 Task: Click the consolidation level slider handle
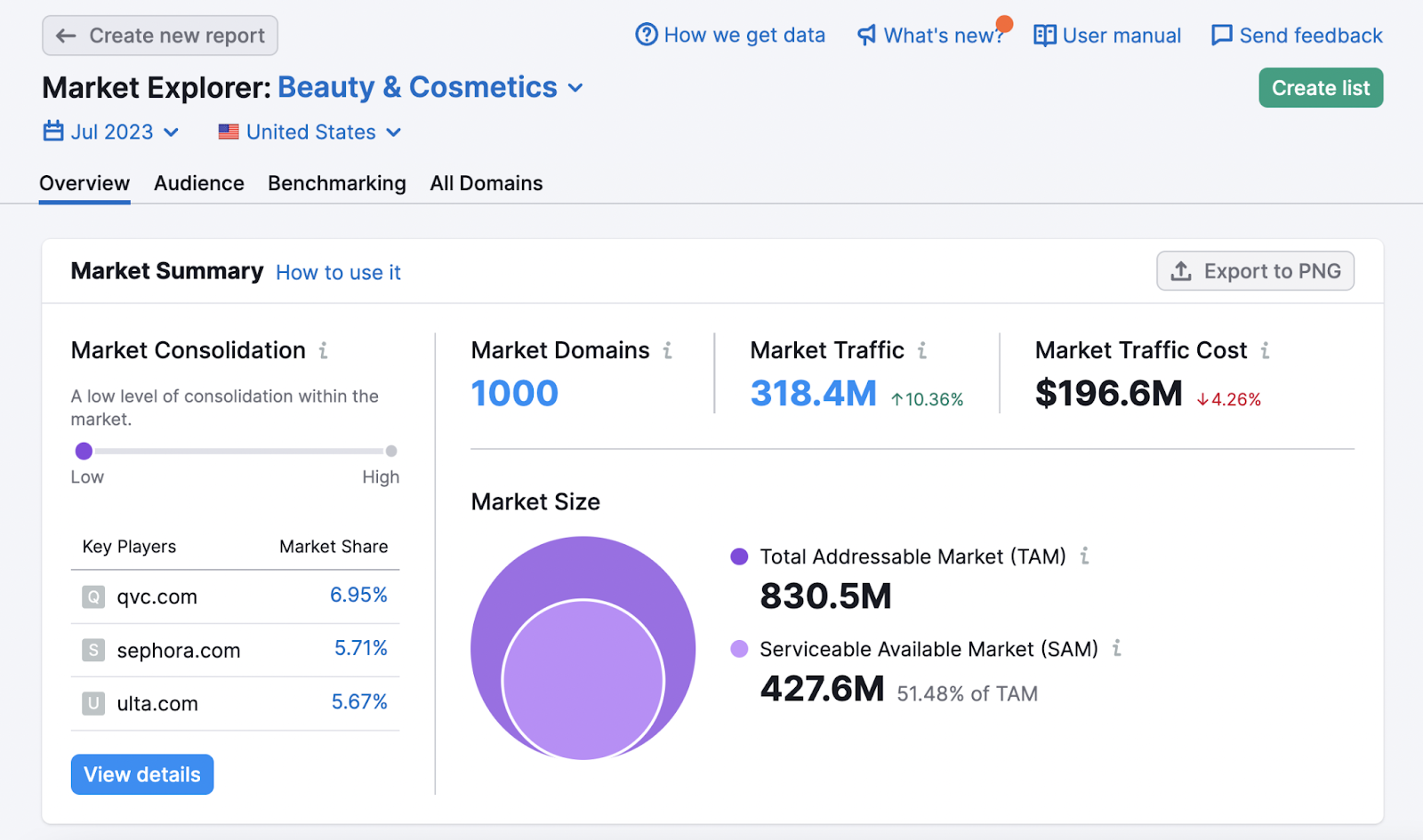(84, 451)
